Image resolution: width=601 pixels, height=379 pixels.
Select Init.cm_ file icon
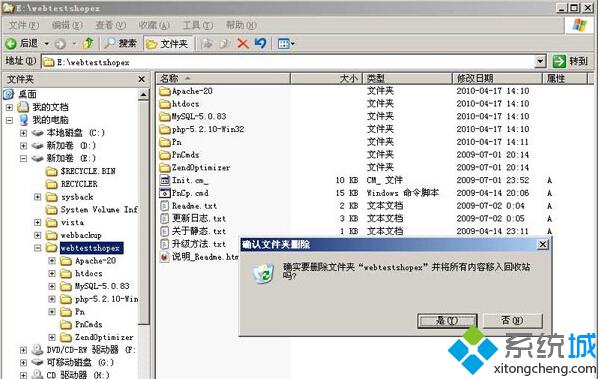[x=165, y=180]
